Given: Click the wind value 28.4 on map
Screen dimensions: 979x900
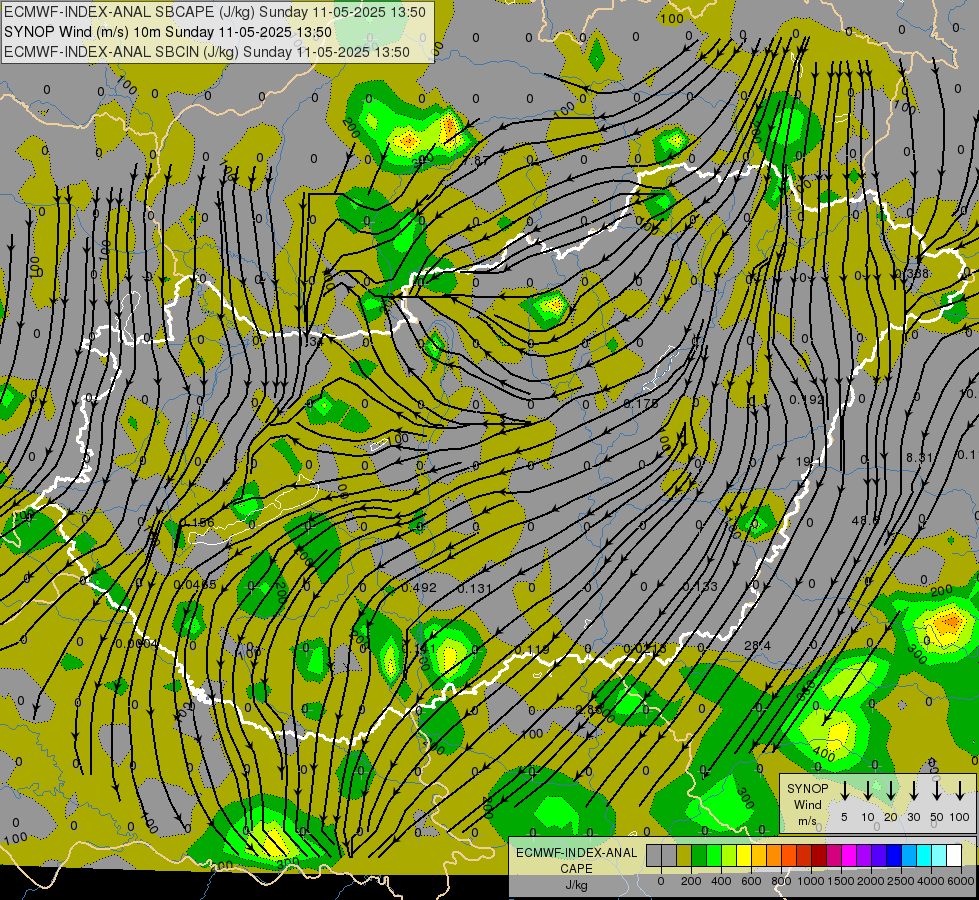Looking at the screenshot, I should point(757,645).
